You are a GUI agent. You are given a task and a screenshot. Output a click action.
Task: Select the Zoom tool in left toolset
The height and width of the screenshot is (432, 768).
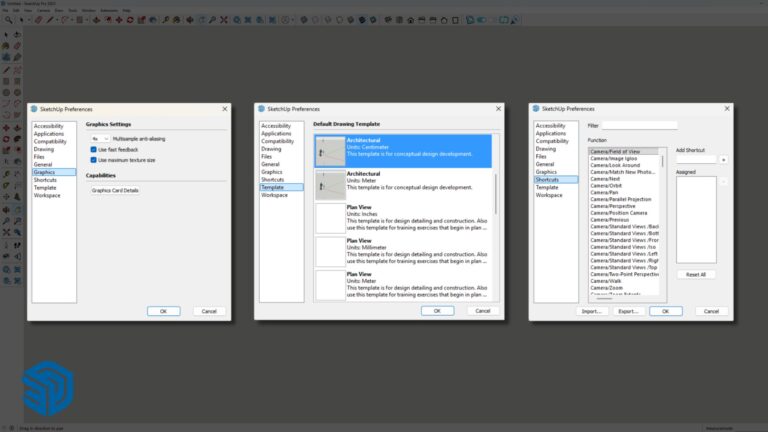pyautogui.click(x=6, y=221)
